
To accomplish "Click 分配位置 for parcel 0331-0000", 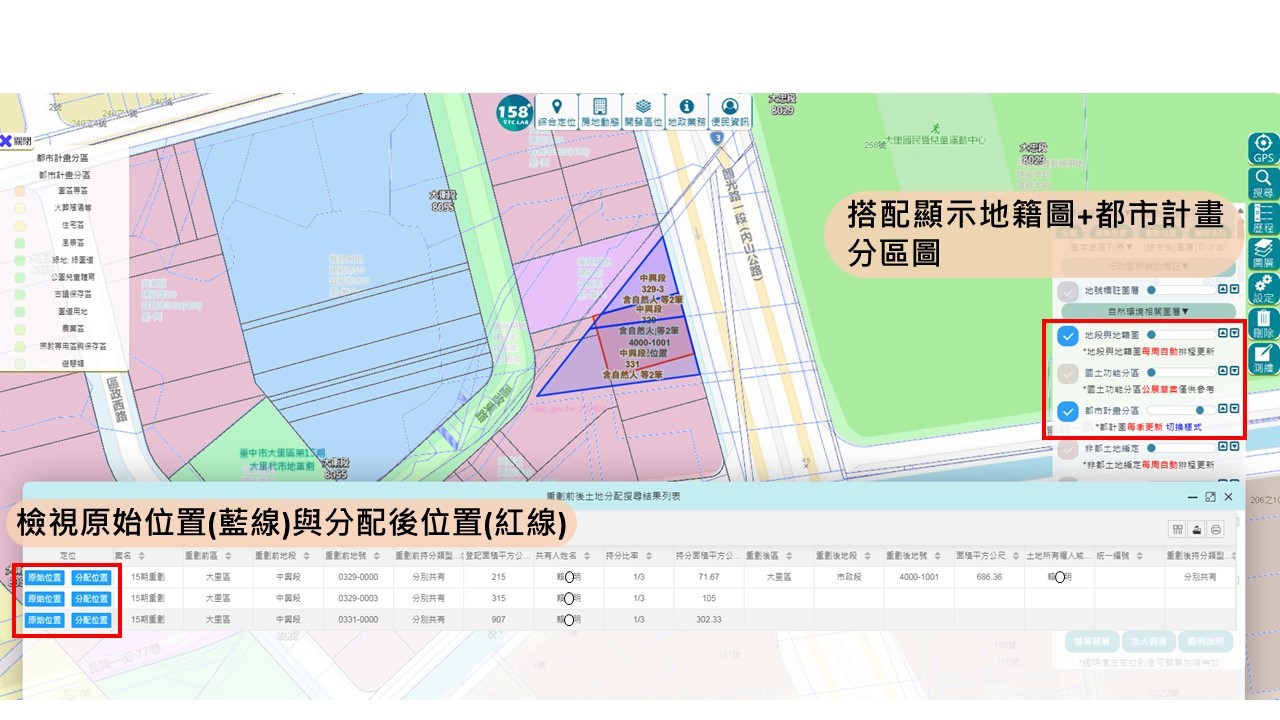I will pyautogui.click(x=91, y=620).
